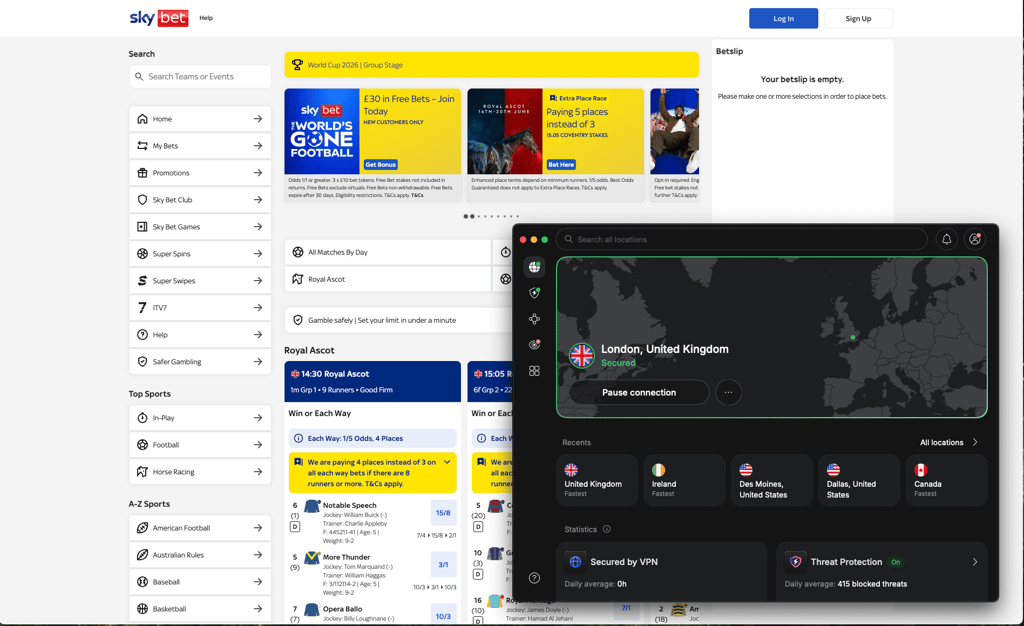
Task: Select 15/8 odds for Notable Speech
Action: click(443, 513)
